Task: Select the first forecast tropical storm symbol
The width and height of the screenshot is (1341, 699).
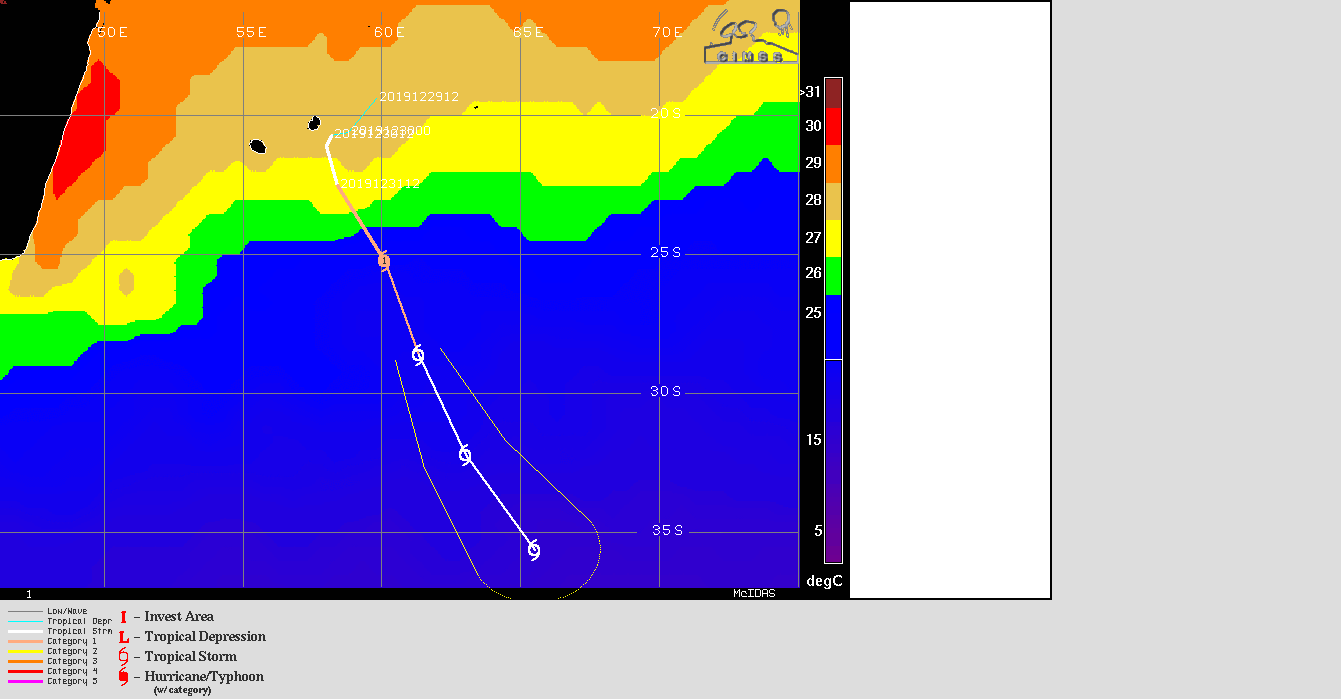Action: pos(418,354)
